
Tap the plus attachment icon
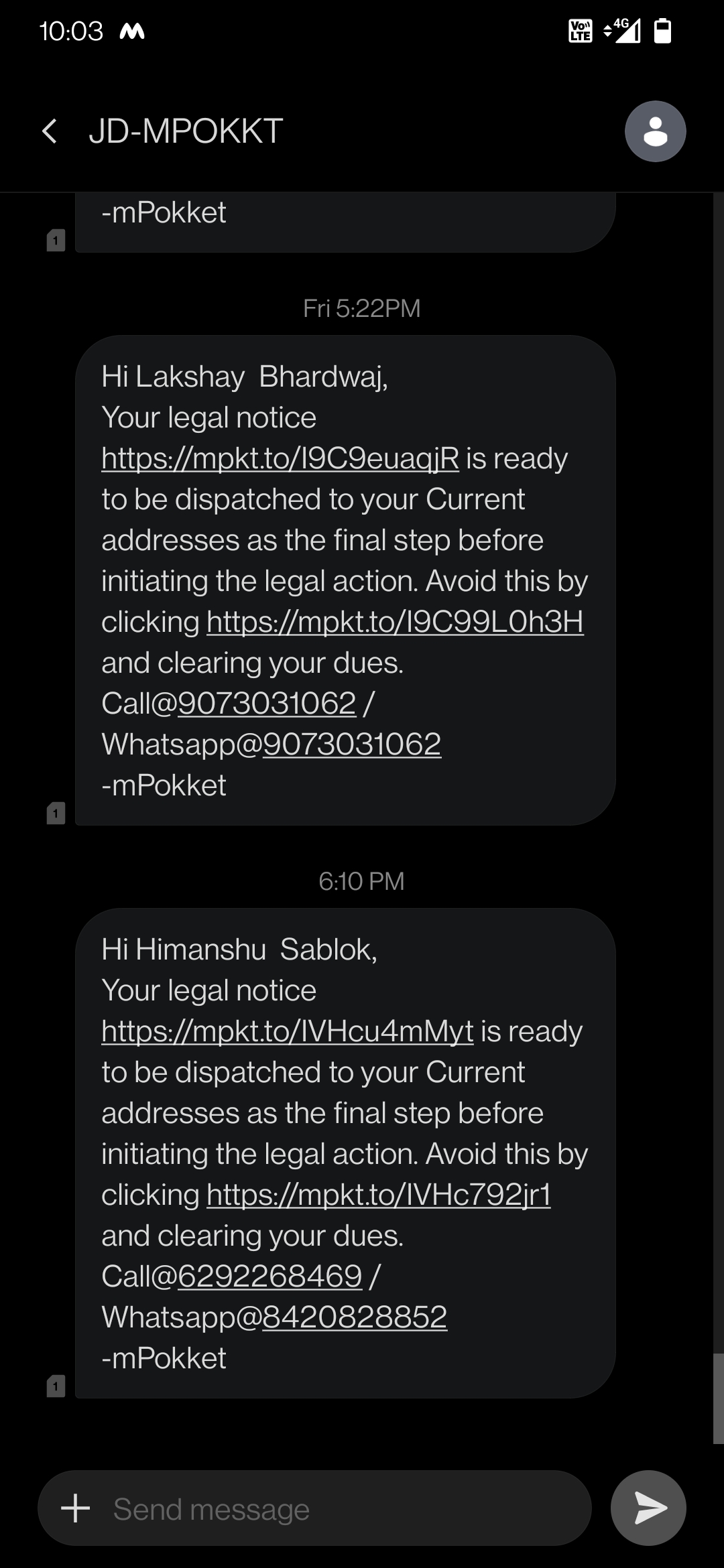click(x=75, y=1508)
